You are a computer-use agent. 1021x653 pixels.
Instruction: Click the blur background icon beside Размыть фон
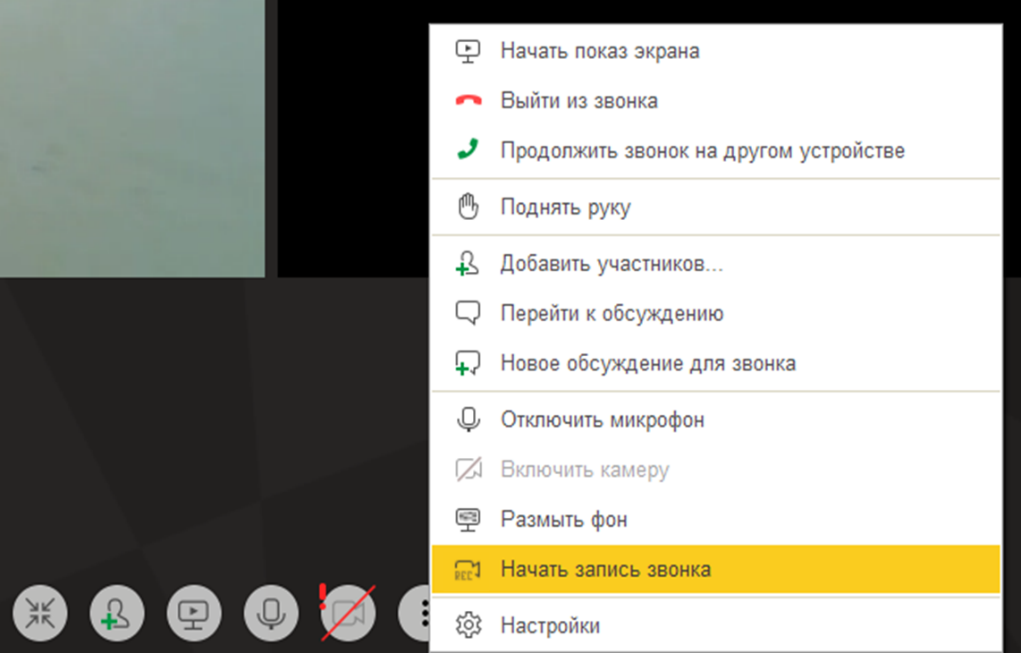click(468, 519)
